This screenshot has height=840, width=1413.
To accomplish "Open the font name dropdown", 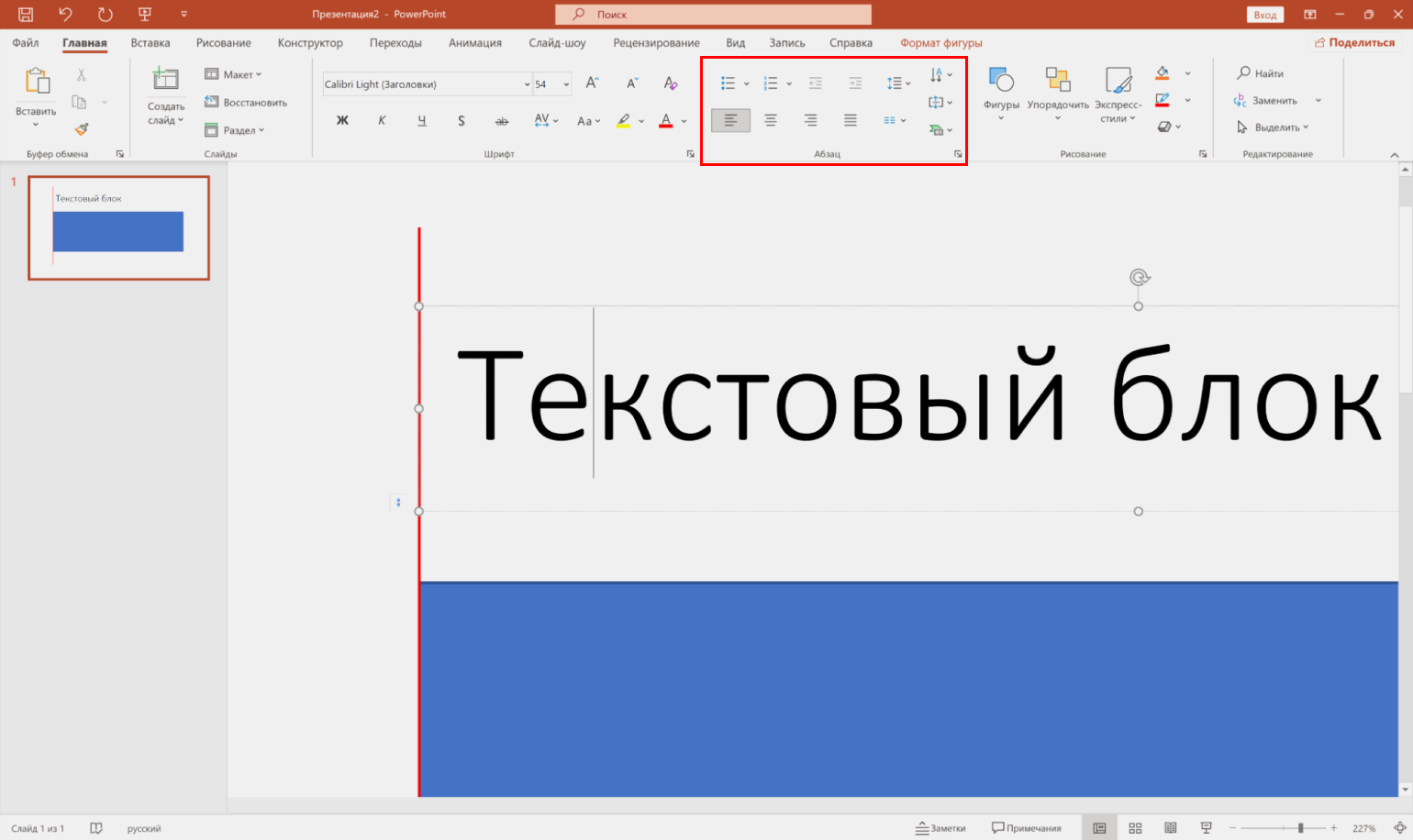I will point(527,84).
